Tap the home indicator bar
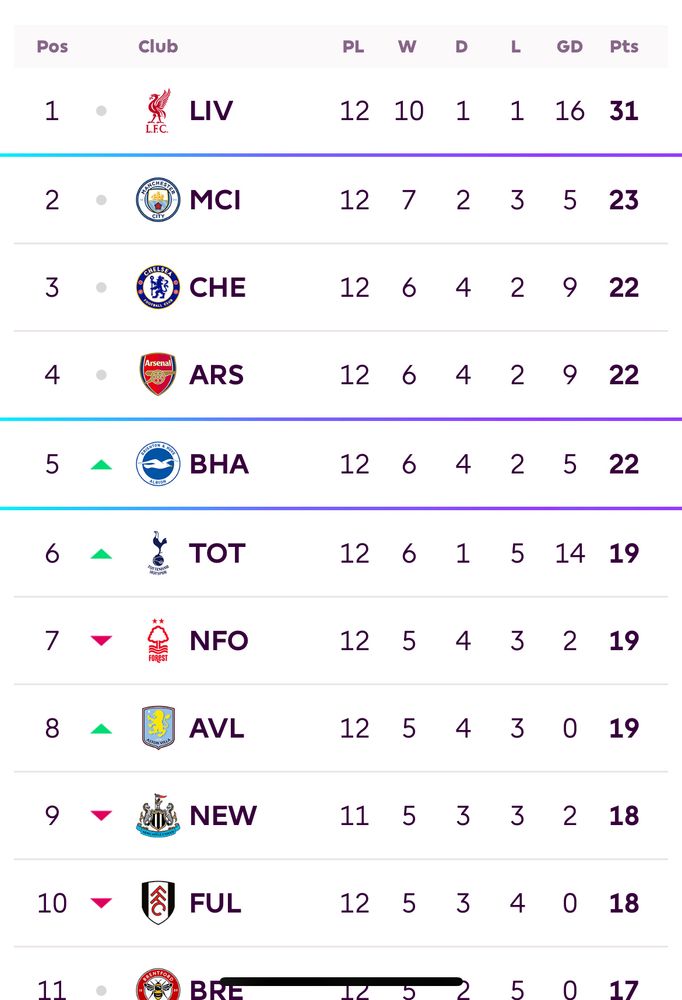682x1000 pixels. pyautogui.click(x=341, y=982)
